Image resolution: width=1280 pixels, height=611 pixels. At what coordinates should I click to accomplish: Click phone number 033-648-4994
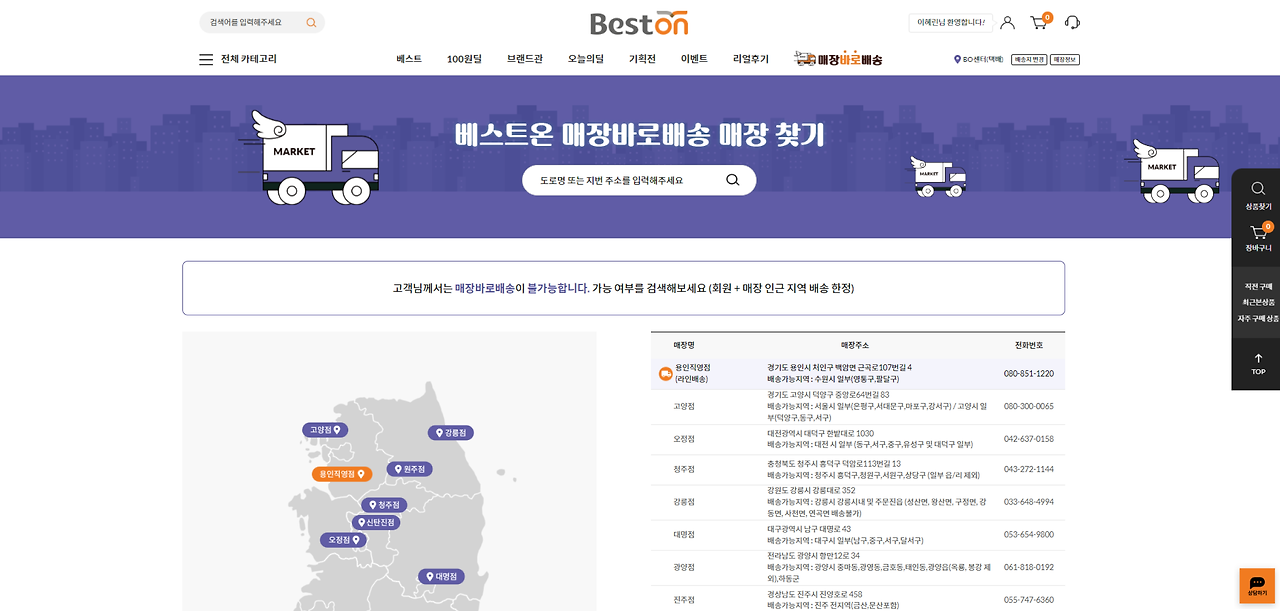(x=1029, y=502)
